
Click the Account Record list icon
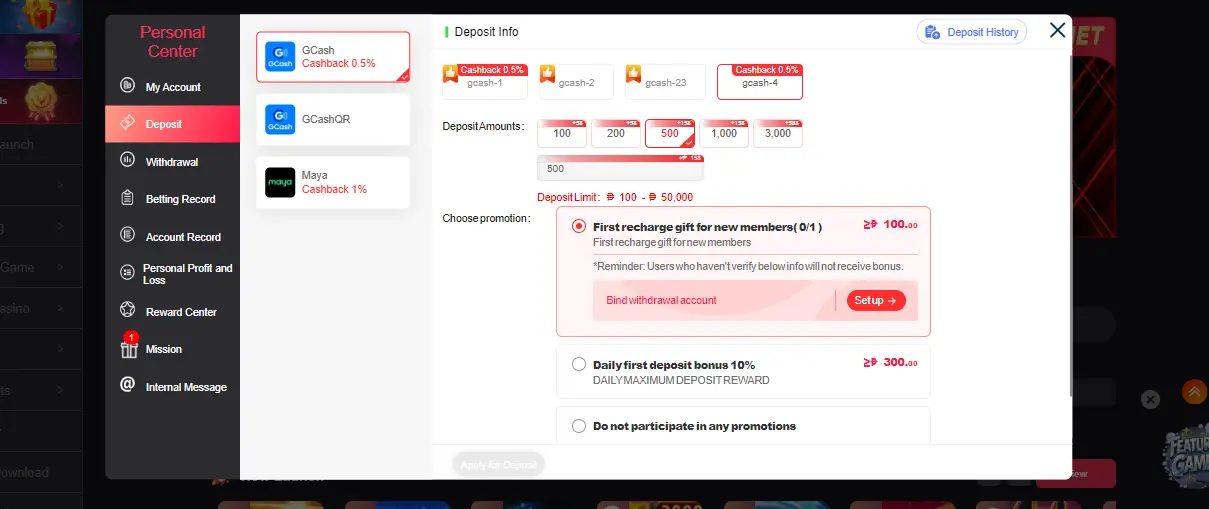tap(127, 235)
